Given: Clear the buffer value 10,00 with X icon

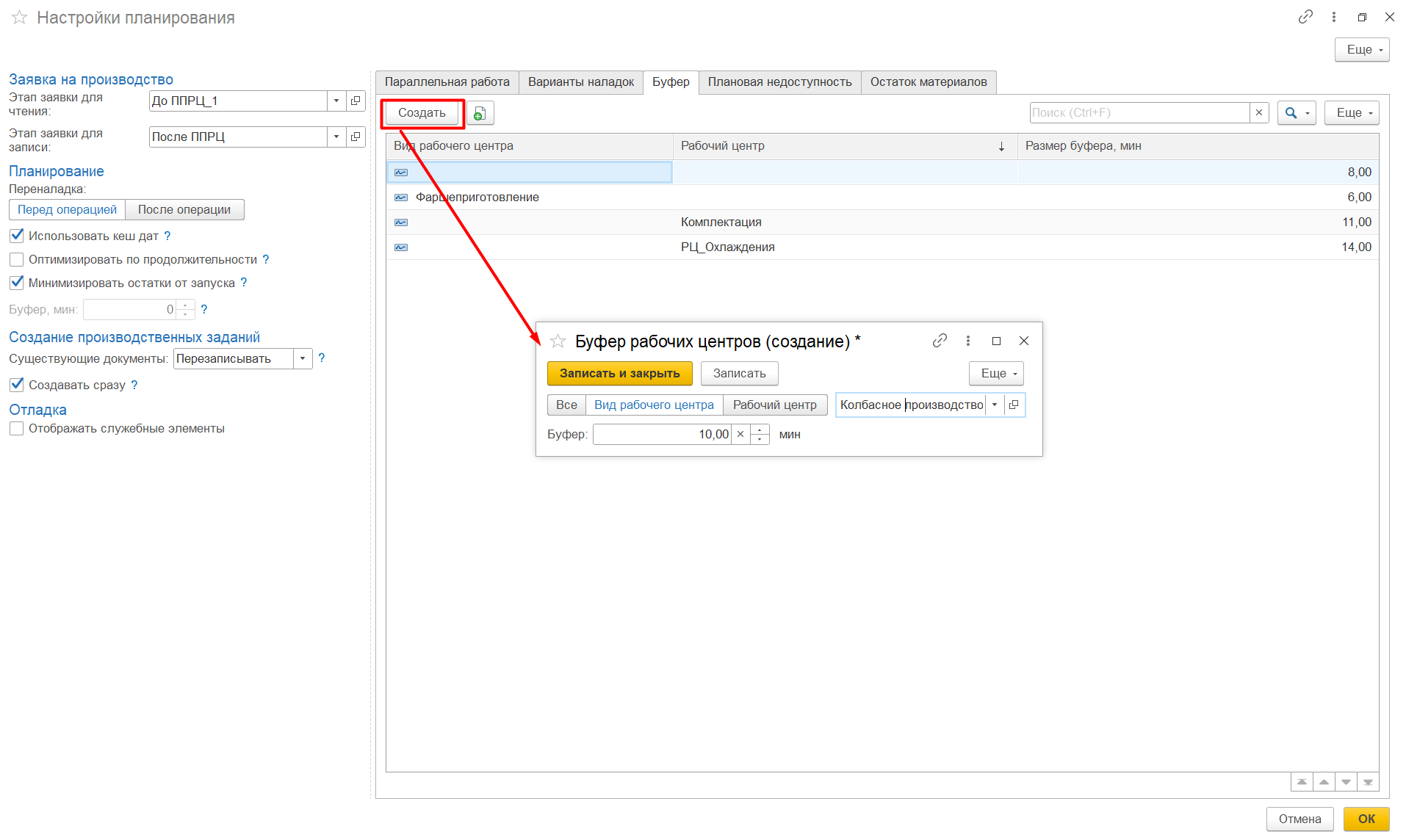Looking at the screenshot, I should pyautogui.click(x=740, y=435).
